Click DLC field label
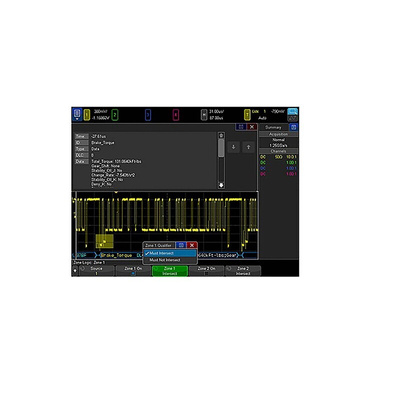Screen dimensions: 400x400 (x=81, y=155)
